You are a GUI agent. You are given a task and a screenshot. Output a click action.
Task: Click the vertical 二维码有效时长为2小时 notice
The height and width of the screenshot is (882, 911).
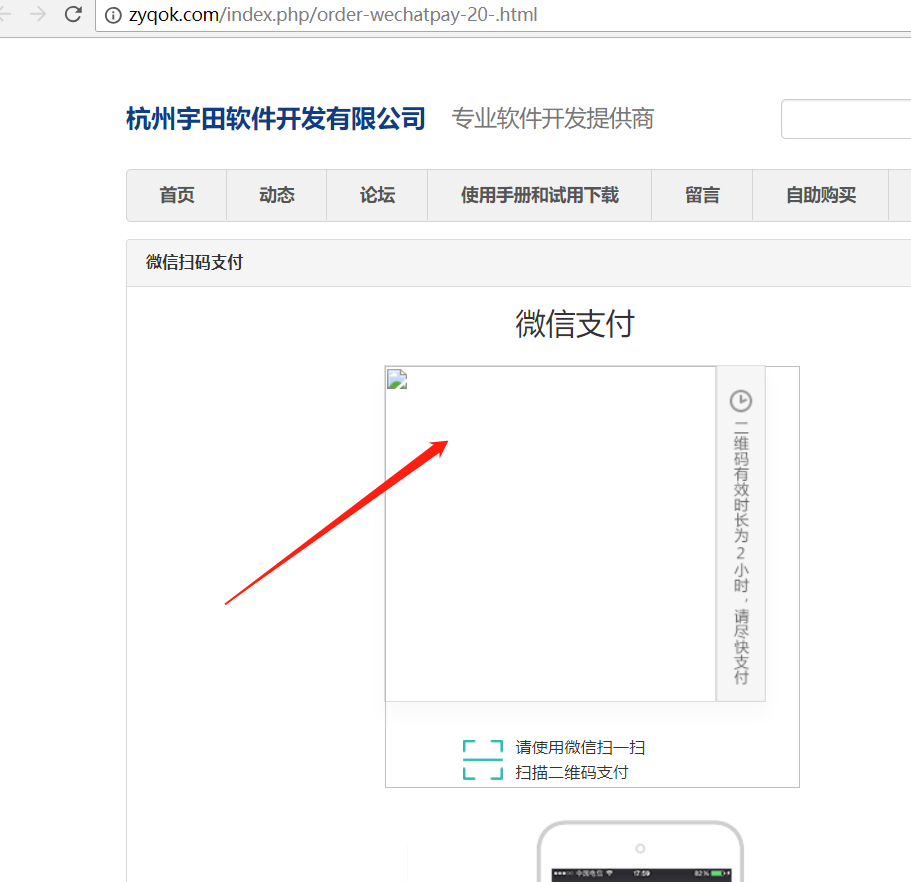tap(741, 552)
